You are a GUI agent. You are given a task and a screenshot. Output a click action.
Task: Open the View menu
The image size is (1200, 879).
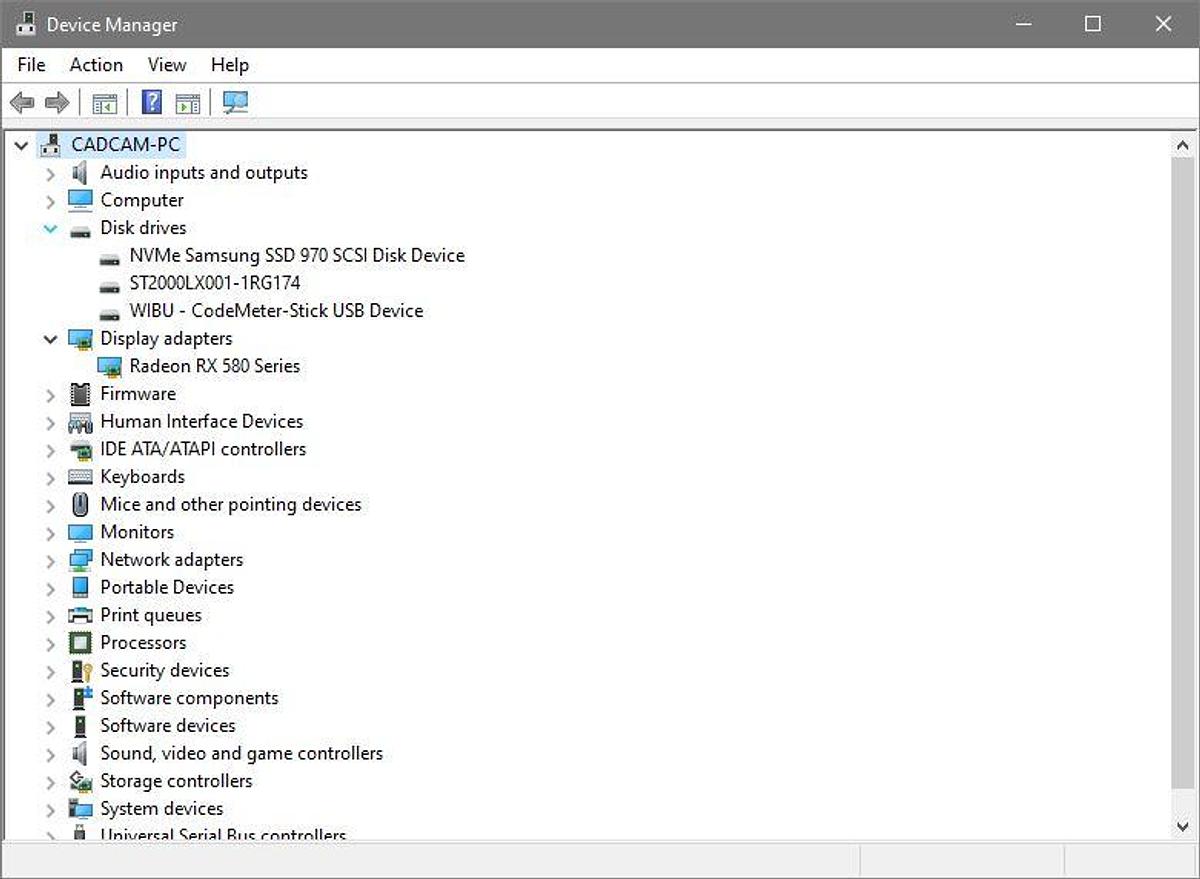point(167,65)
